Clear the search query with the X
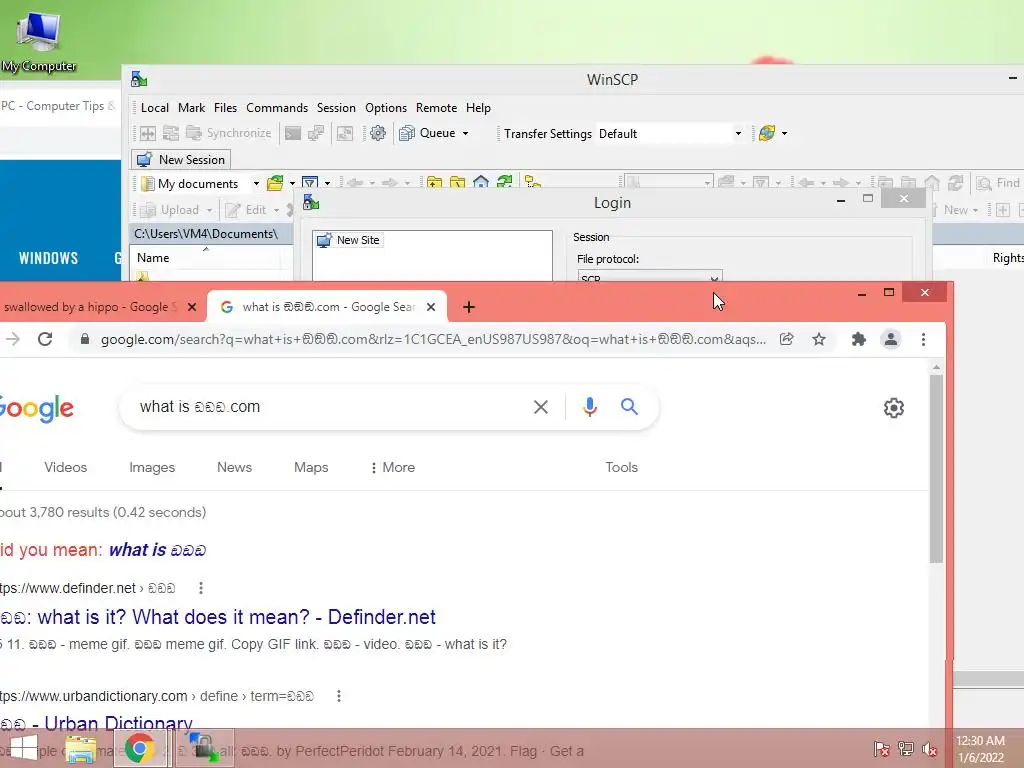 (541, 407)
